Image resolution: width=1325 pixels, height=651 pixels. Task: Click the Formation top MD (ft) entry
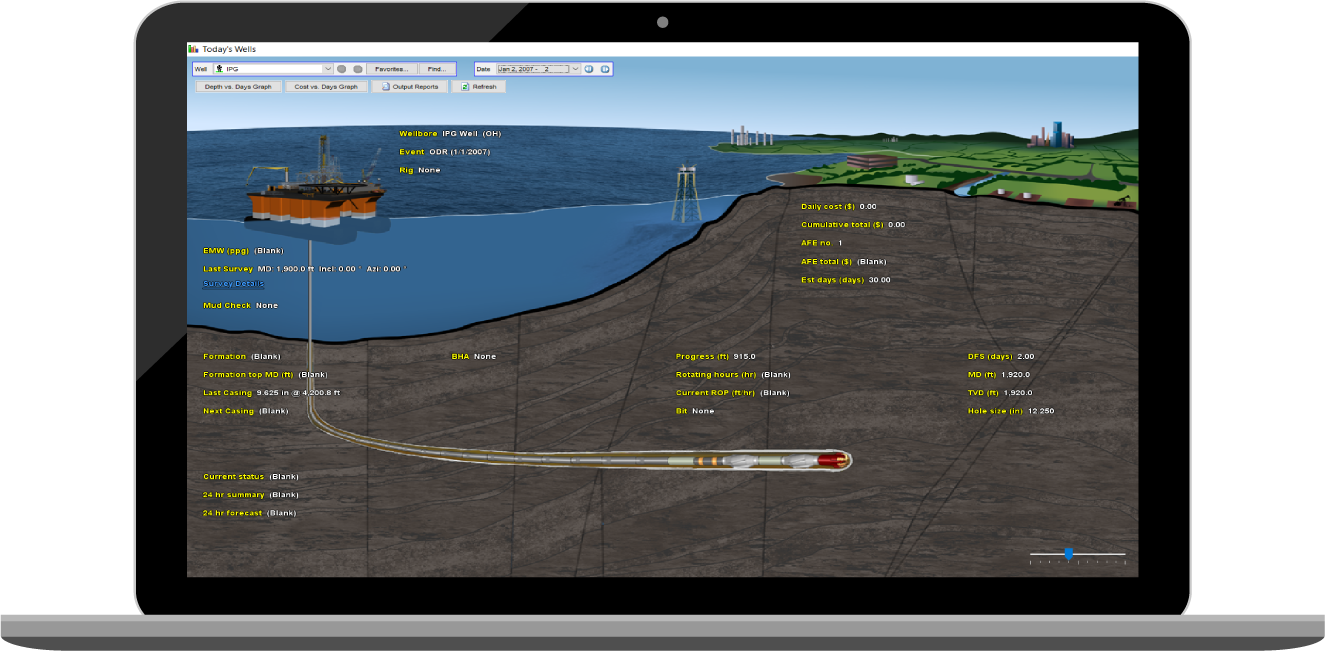pyautogui.click(x=265, y=375)
